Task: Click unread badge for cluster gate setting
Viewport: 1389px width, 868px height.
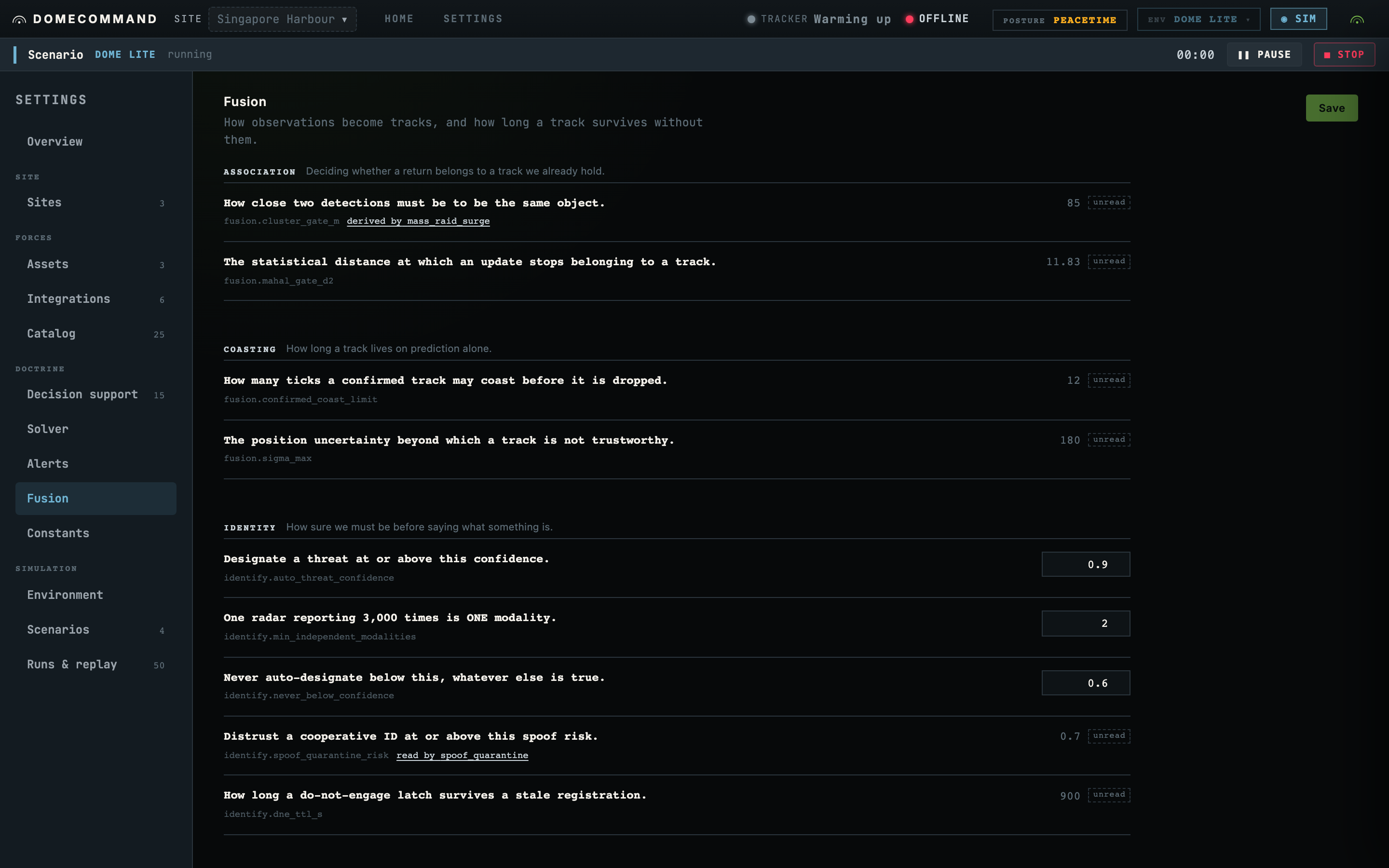Action: pos(1109,203)
